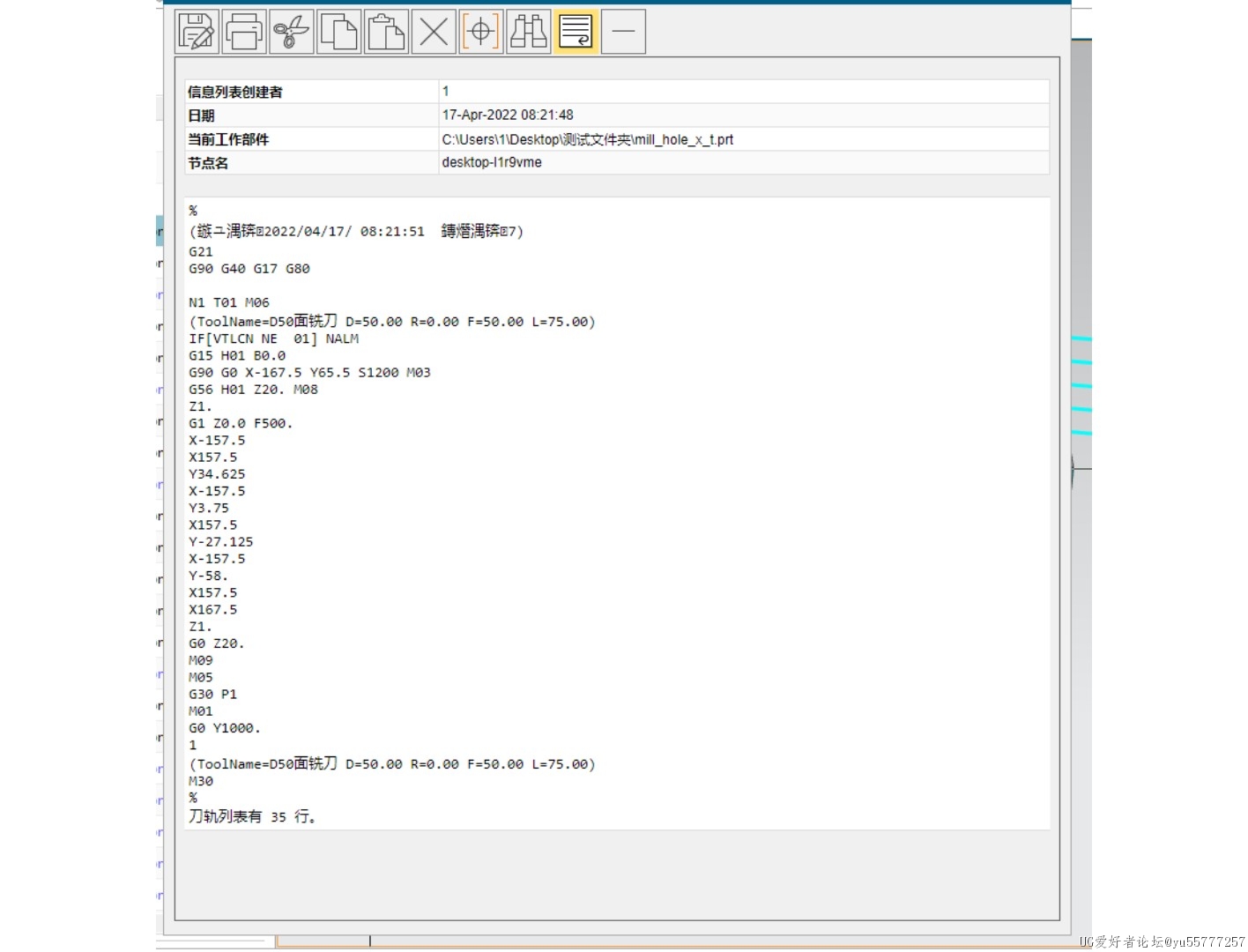Click the M30 program end line
The width and height of the screenshot is (1248, 952).
(201, 782)
